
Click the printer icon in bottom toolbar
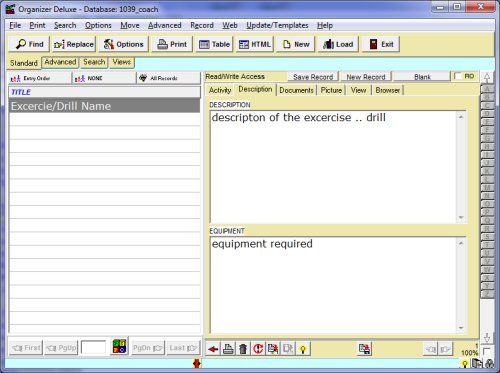pos(228,349)
